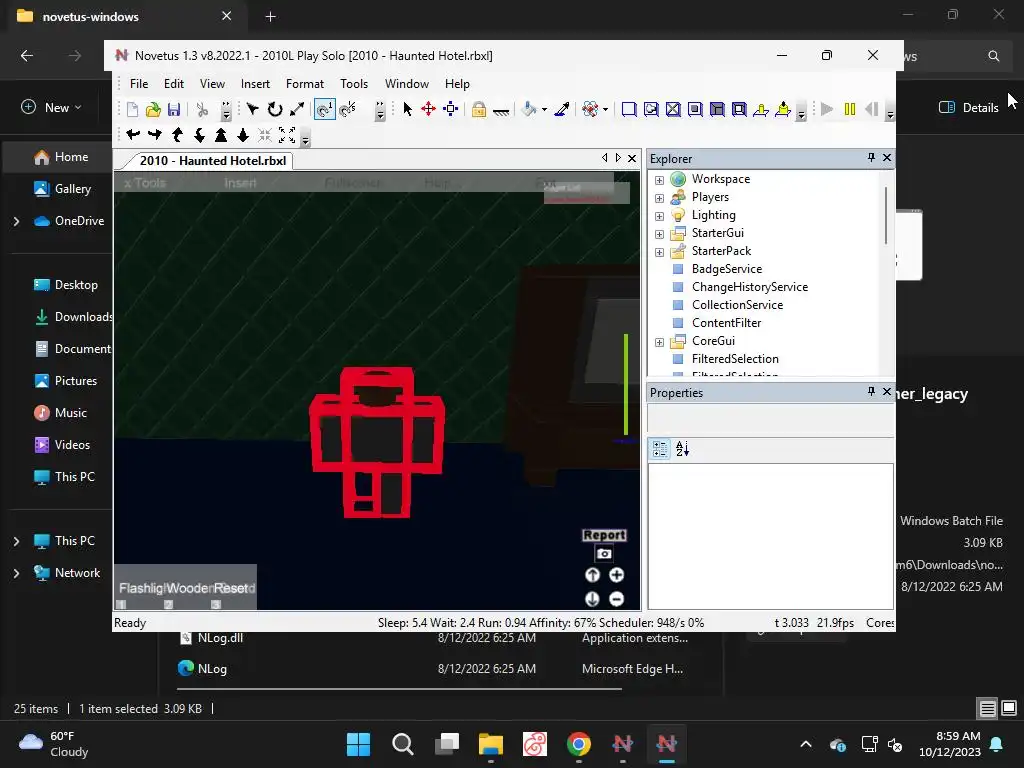Open the Edit menu
The height and width of the screenshot is (768, 1024).
tap(174, 84)
